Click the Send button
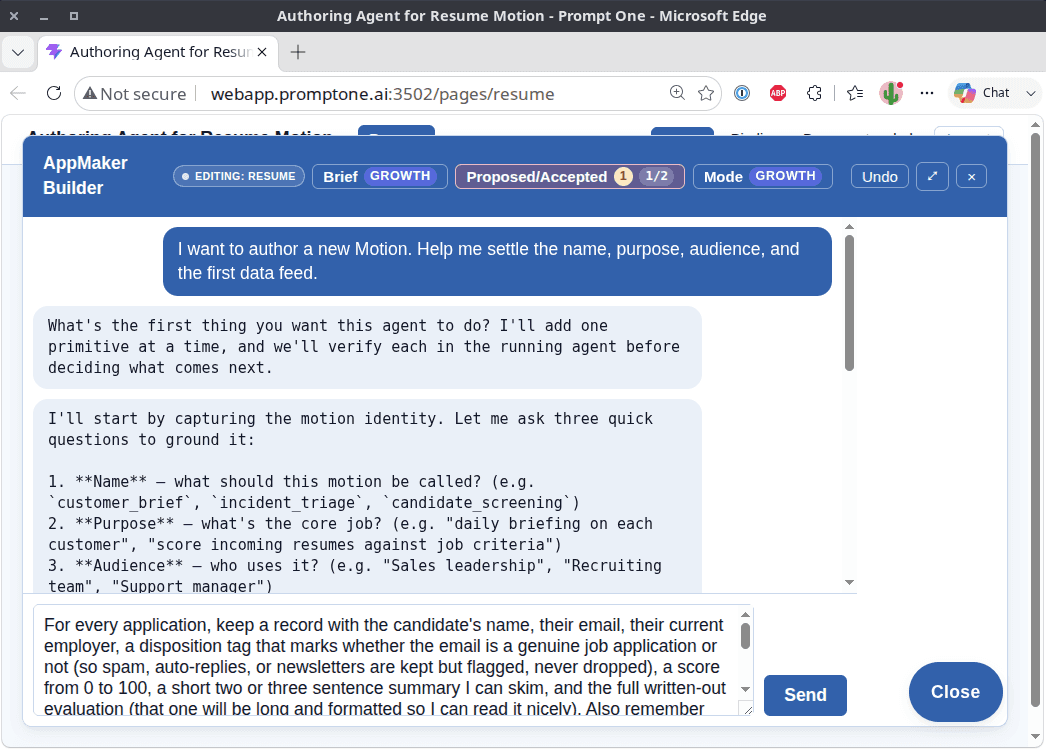Screen dimensions: 1046x750 click(x=805, y=695)
